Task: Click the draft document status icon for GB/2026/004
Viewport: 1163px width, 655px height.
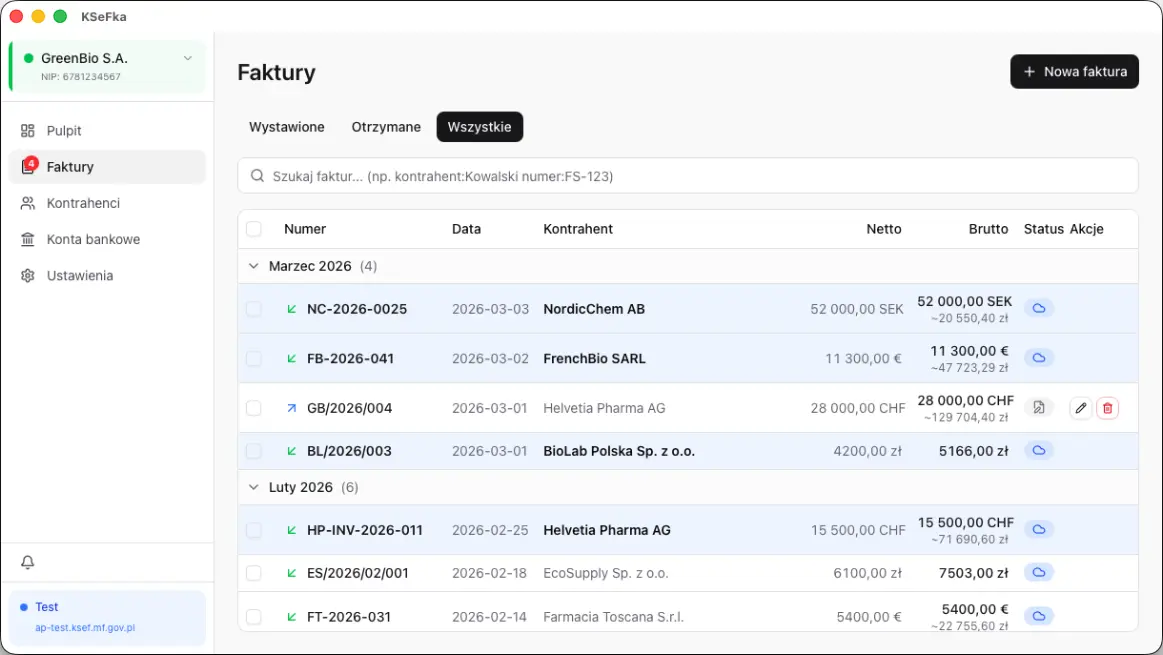Action: pos(1039,408)
